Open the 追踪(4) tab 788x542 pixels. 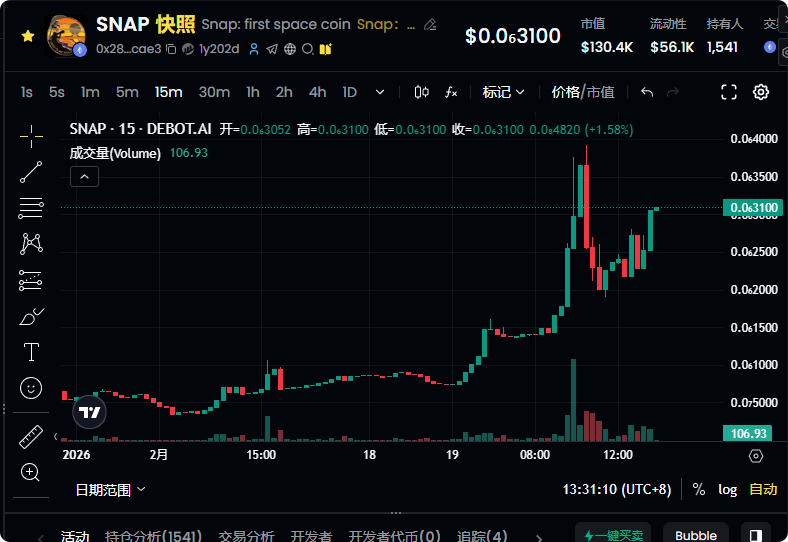tap(482, 536)
